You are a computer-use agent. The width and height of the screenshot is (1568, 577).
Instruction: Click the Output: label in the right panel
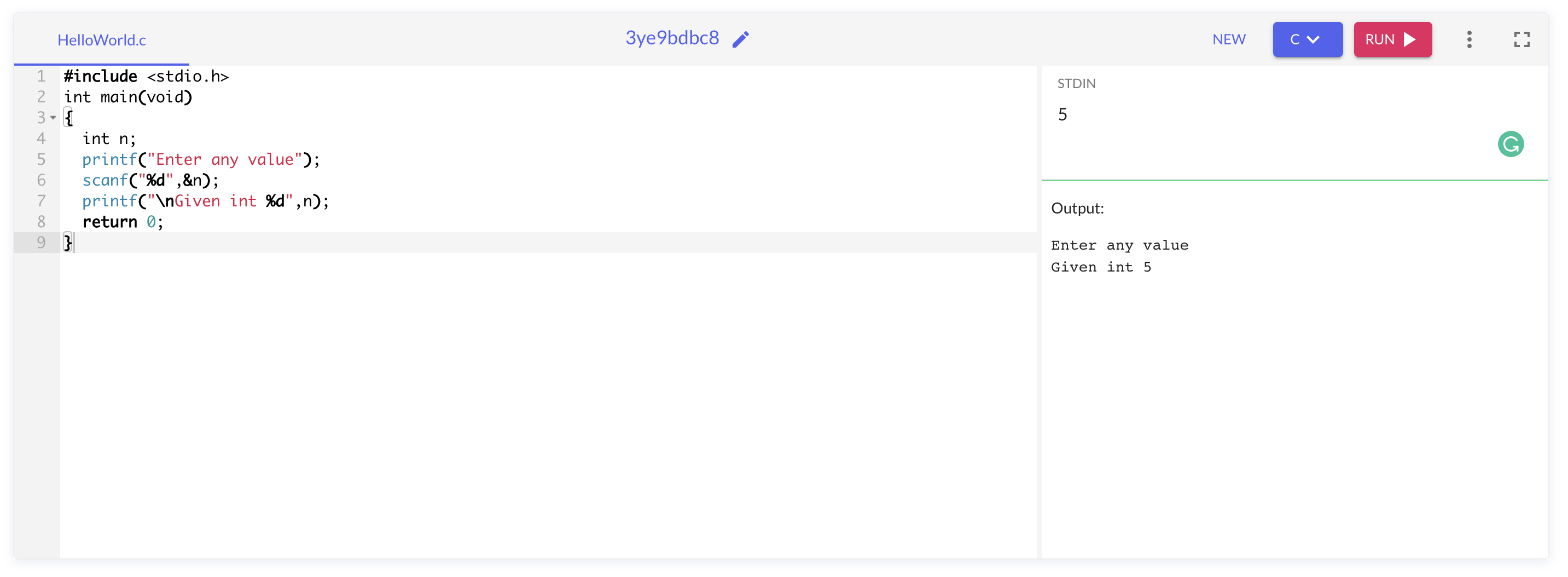click(x=1077, y=208)
